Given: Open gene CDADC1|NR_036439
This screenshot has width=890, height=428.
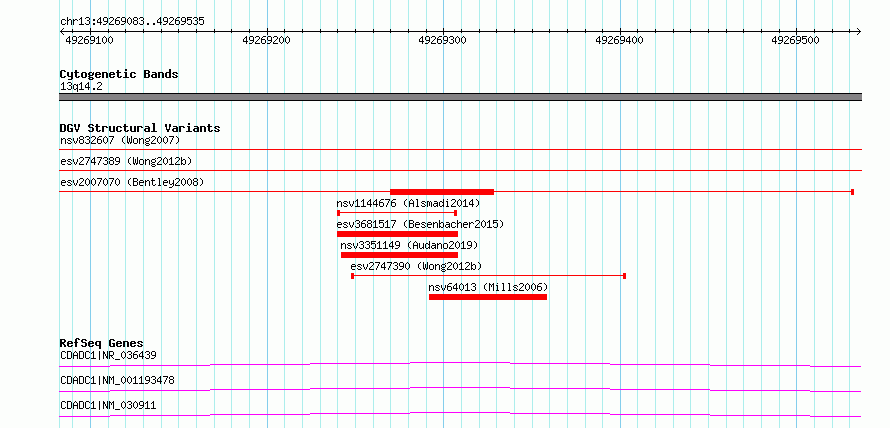Looking at the screenshot, I should [108, 356].
